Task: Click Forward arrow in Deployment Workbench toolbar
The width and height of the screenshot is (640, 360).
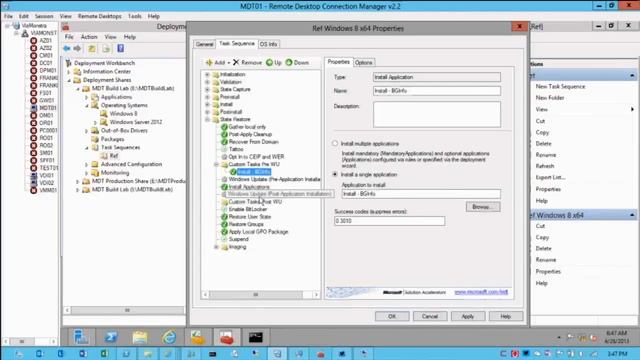Action: coord(77,49)
